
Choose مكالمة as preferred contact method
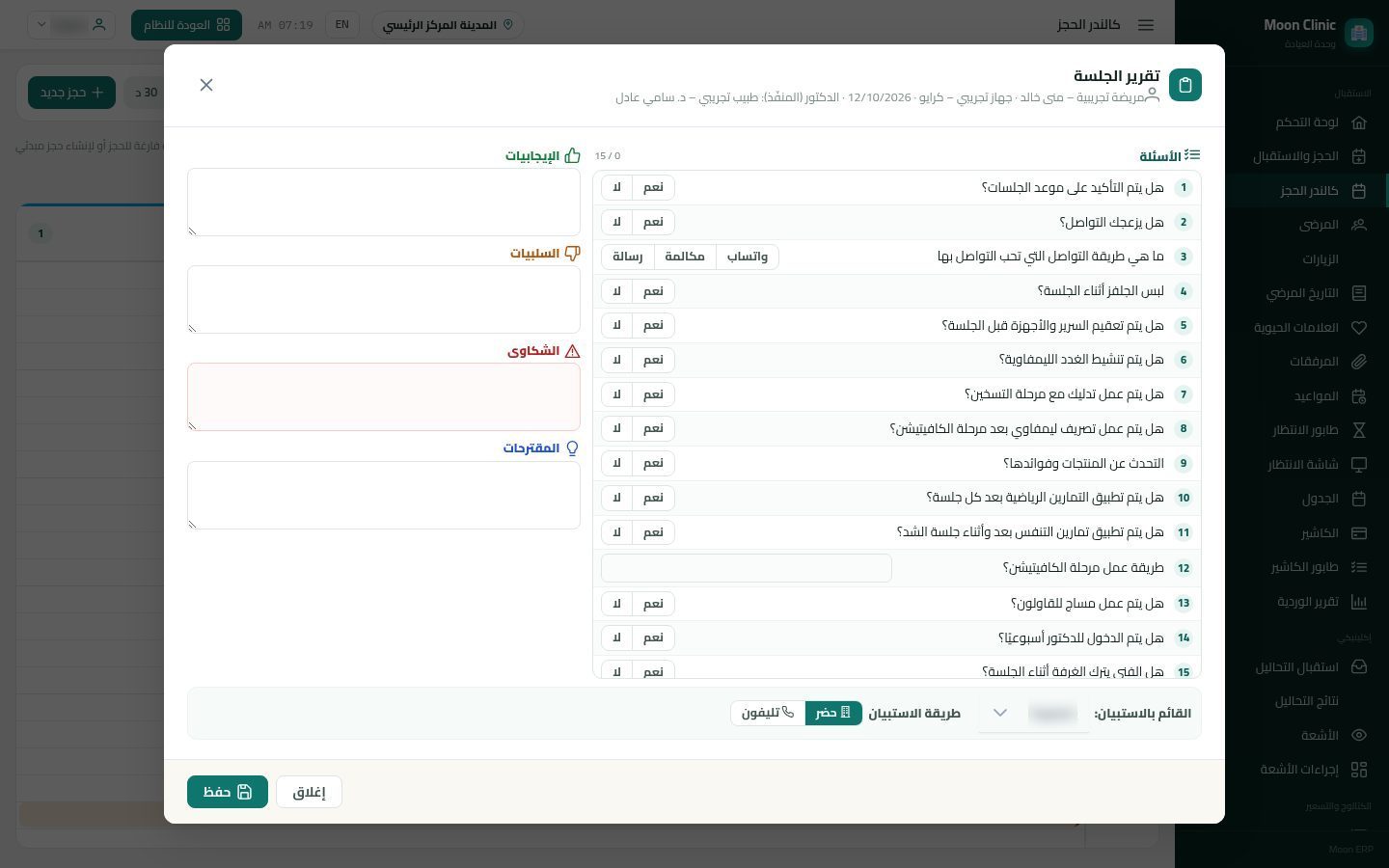point(685,257)
